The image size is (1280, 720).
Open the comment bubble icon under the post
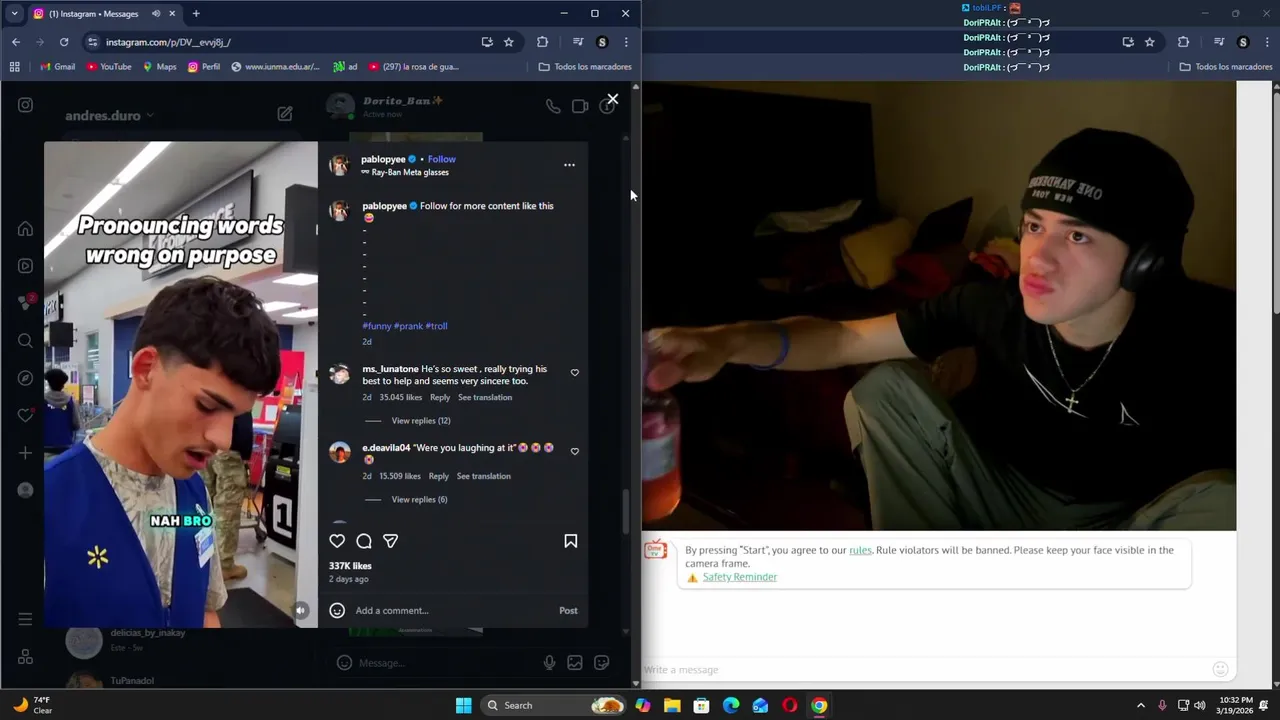coord(364,541)
